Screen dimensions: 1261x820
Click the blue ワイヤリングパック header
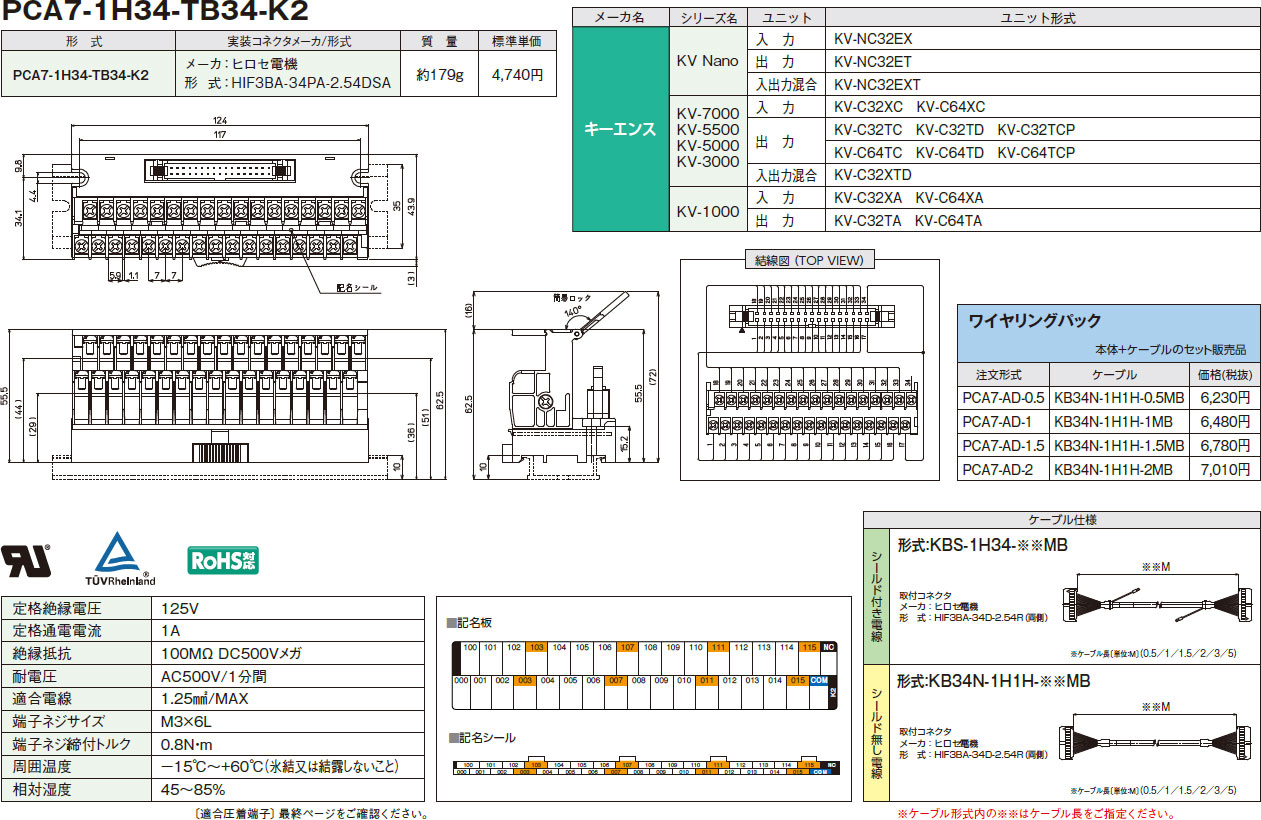point(1108,334)
